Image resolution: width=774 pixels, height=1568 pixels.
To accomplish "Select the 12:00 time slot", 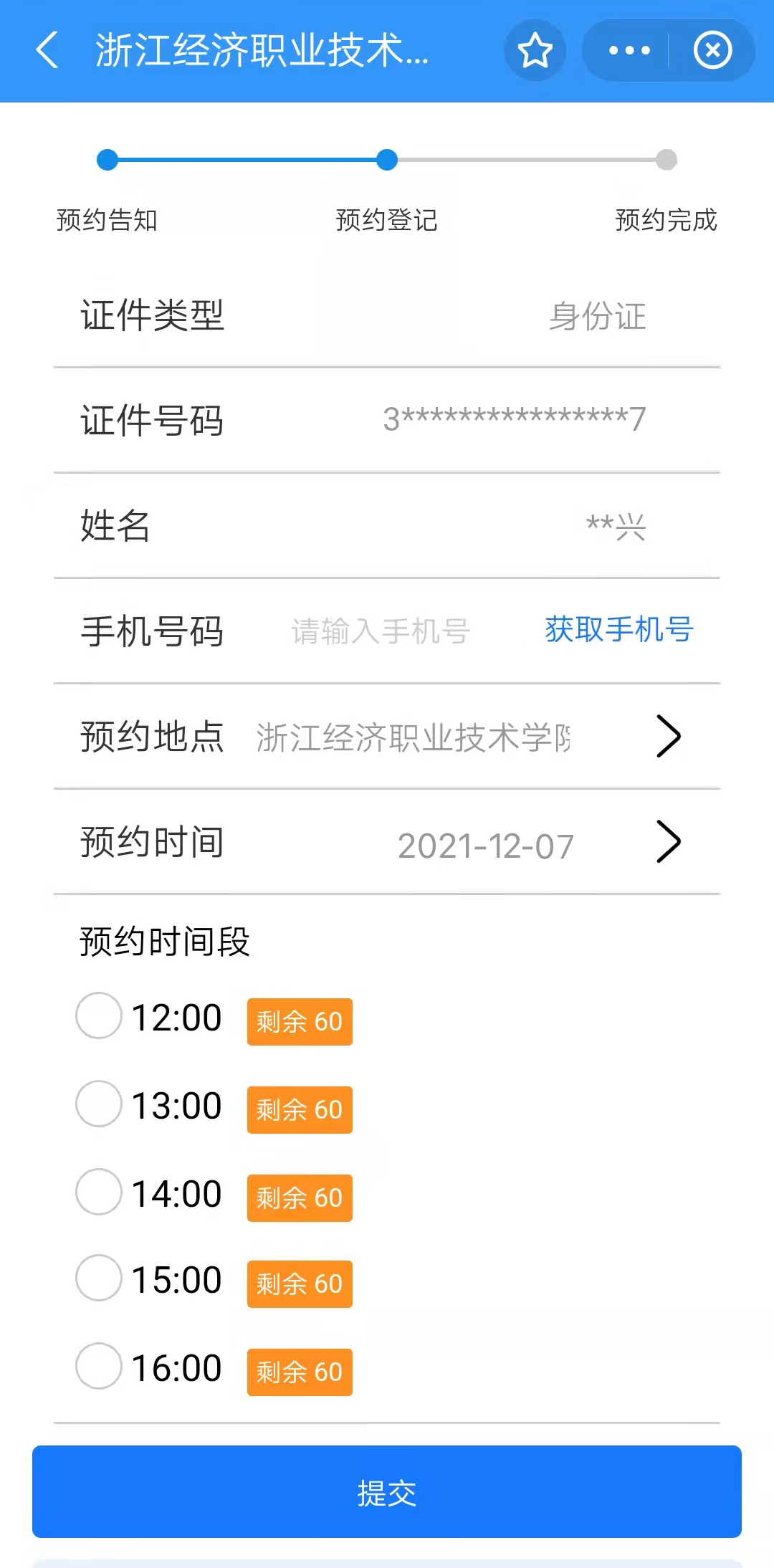I will tap(99, 1015).
